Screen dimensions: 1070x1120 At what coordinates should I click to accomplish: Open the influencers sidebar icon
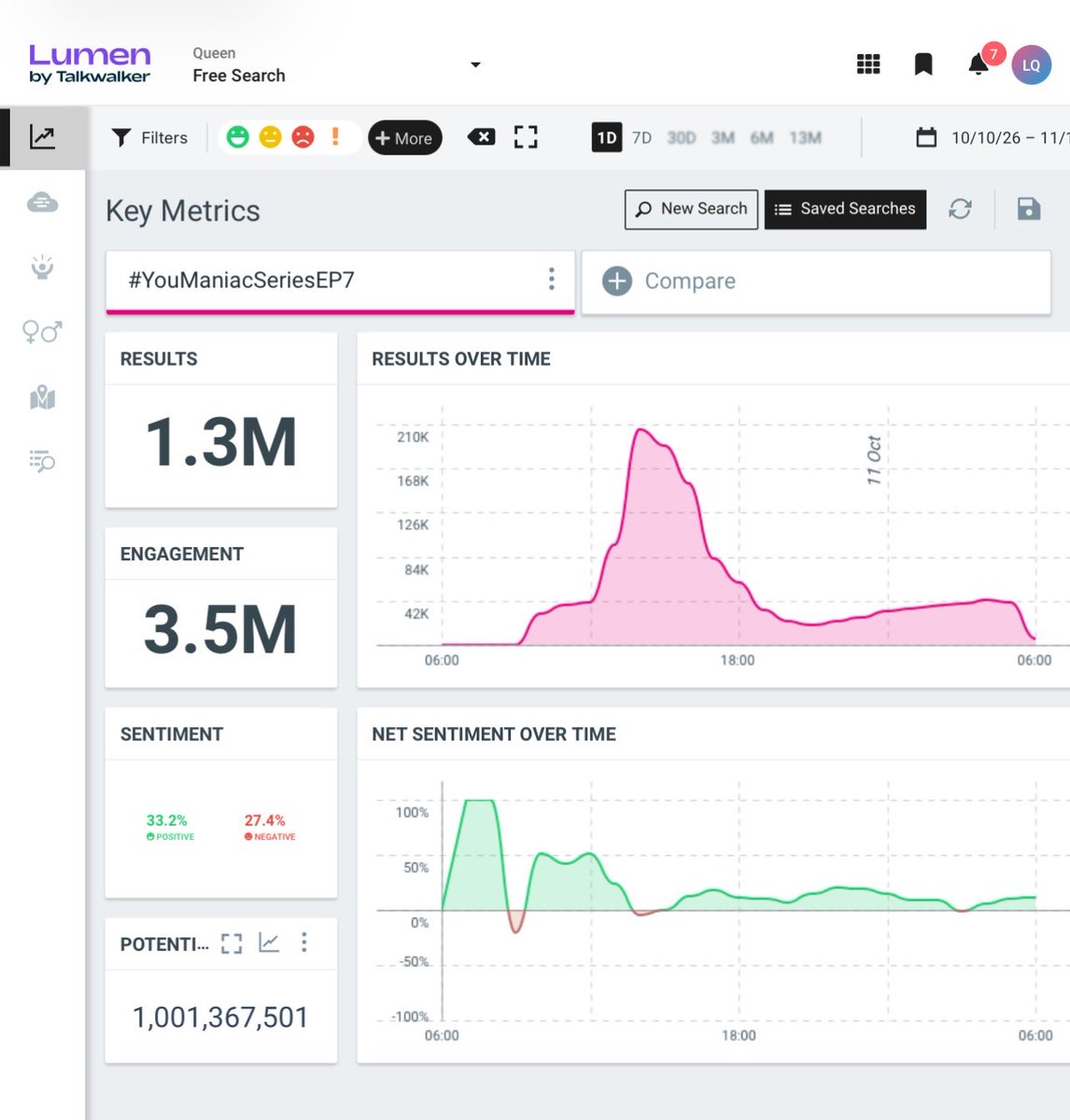click(42, 267)
